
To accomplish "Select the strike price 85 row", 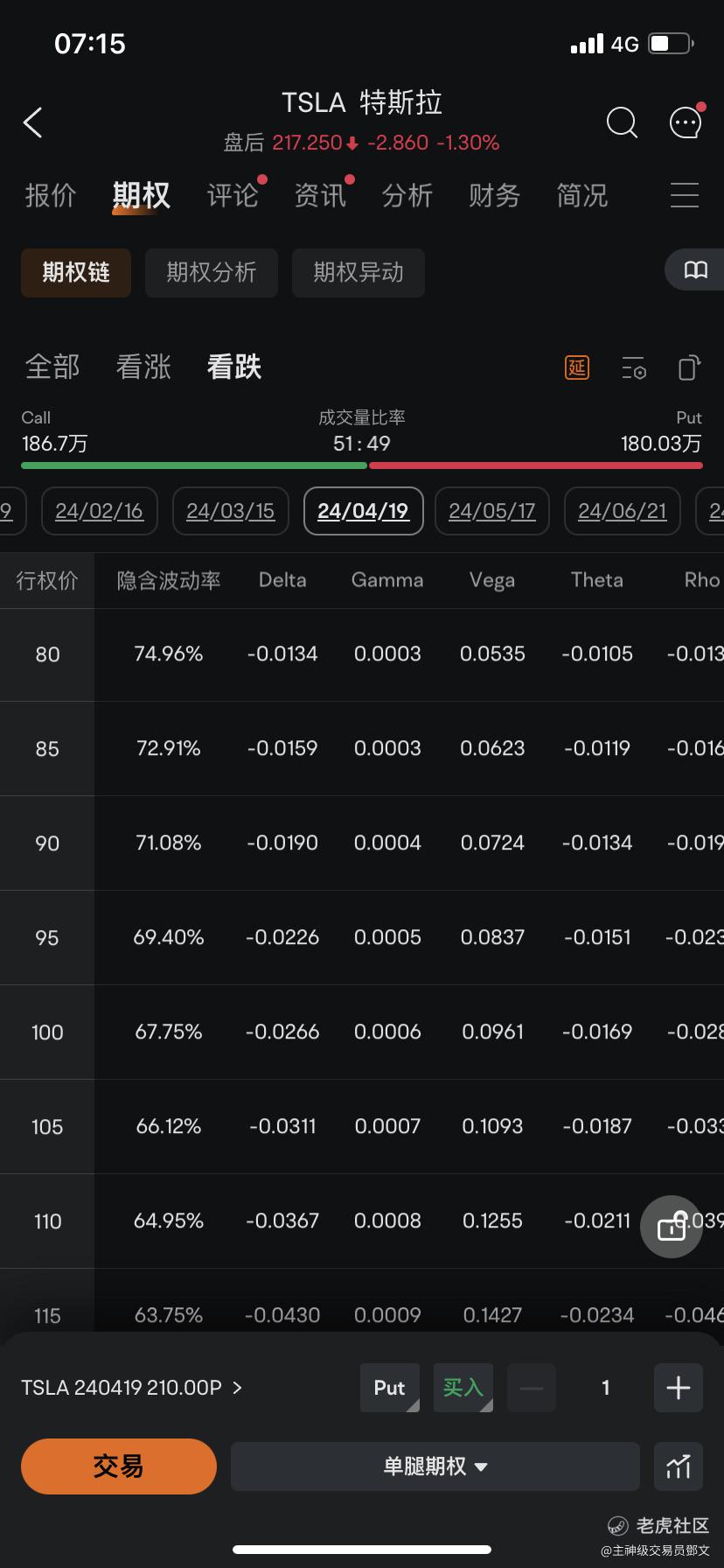I will 362,749.
